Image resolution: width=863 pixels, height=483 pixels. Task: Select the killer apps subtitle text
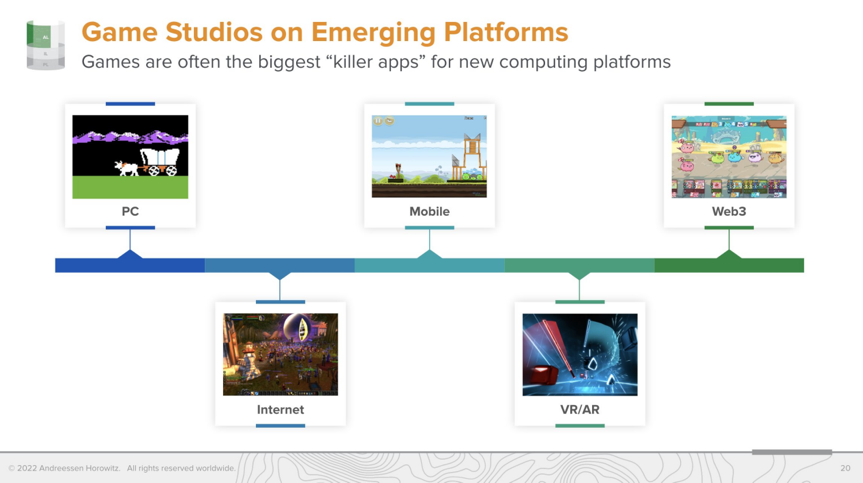pyautogui.click(x=375, y=62)
